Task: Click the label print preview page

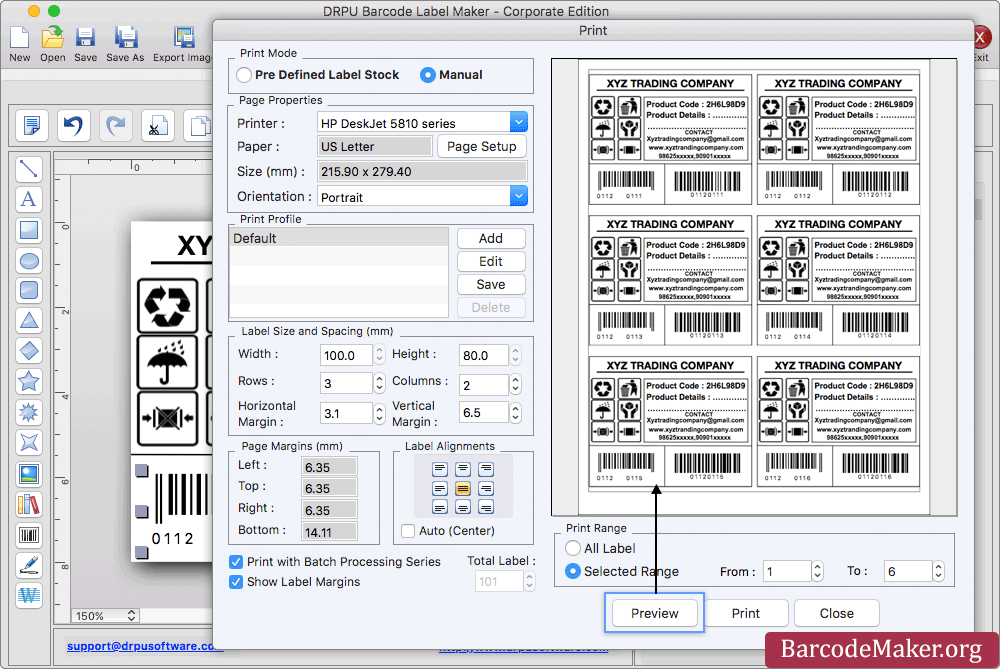Action: click(x=754, y=287)
